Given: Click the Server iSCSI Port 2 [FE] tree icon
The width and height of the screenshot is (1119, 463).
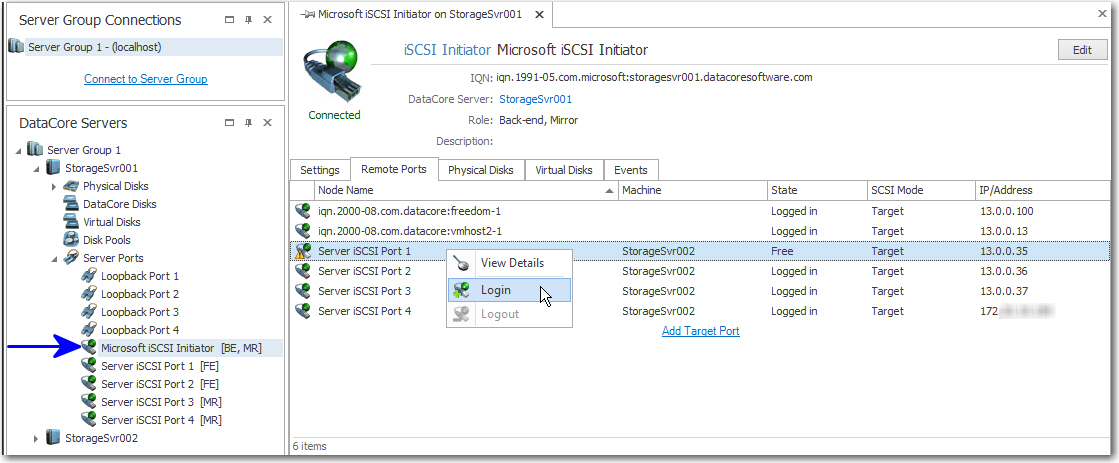Looking at the screenshot, I should pyautogui.click(x=89, y=384).
